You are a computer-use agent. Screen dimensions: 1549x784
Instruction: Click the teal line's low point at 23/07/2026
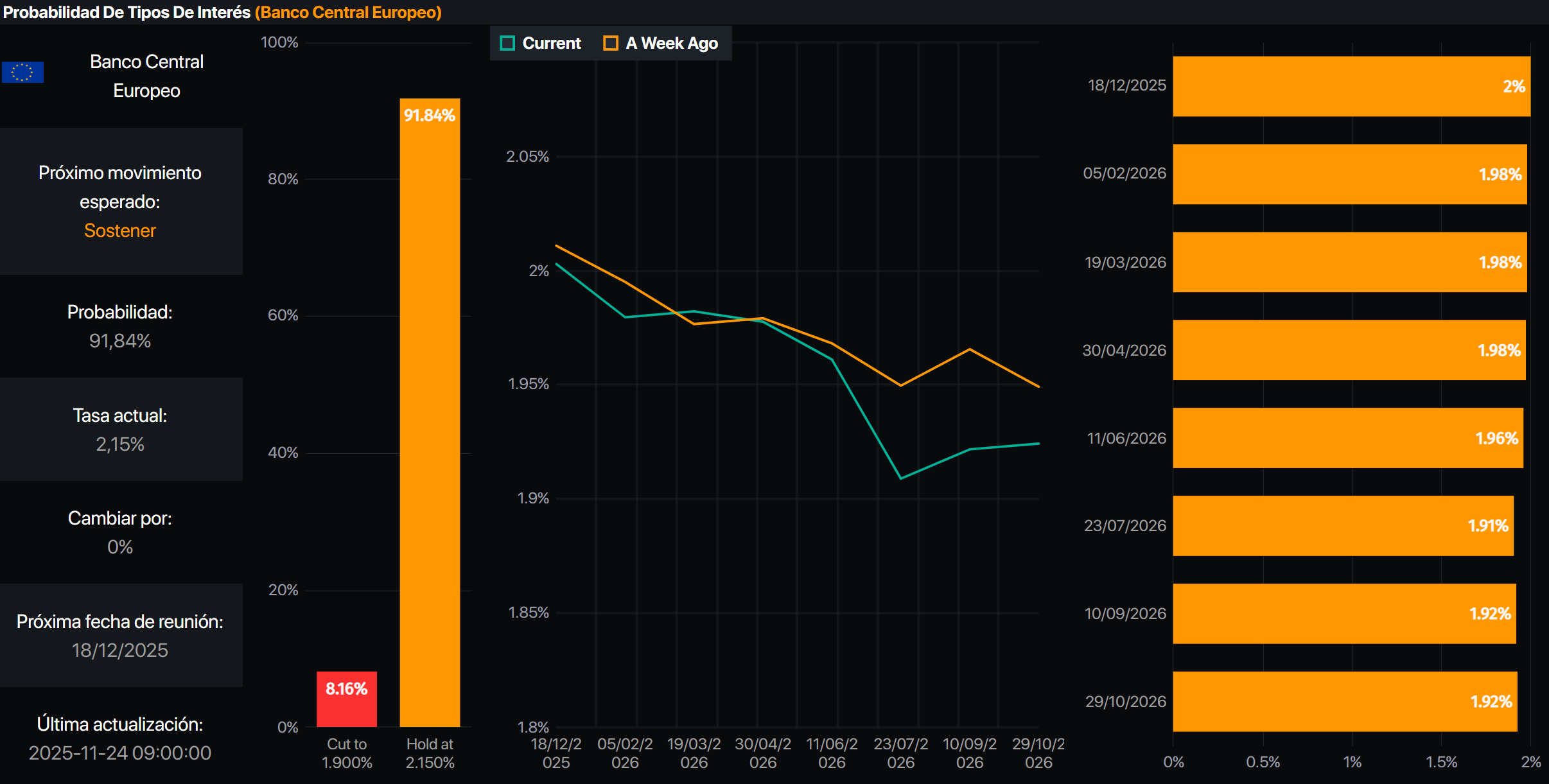click(x=901, y=478)
